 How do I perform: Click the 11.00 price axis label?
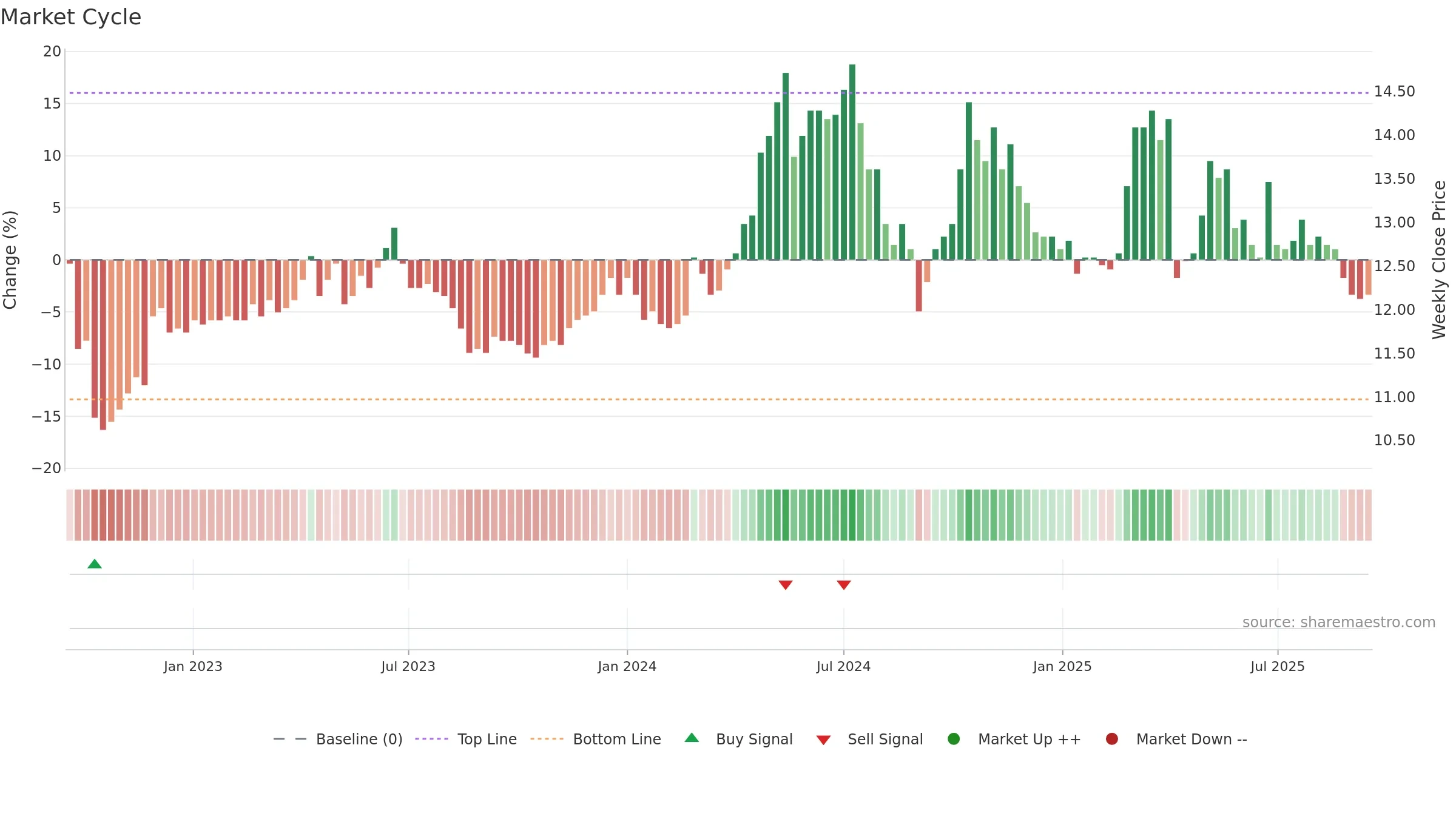[1395, 397]
